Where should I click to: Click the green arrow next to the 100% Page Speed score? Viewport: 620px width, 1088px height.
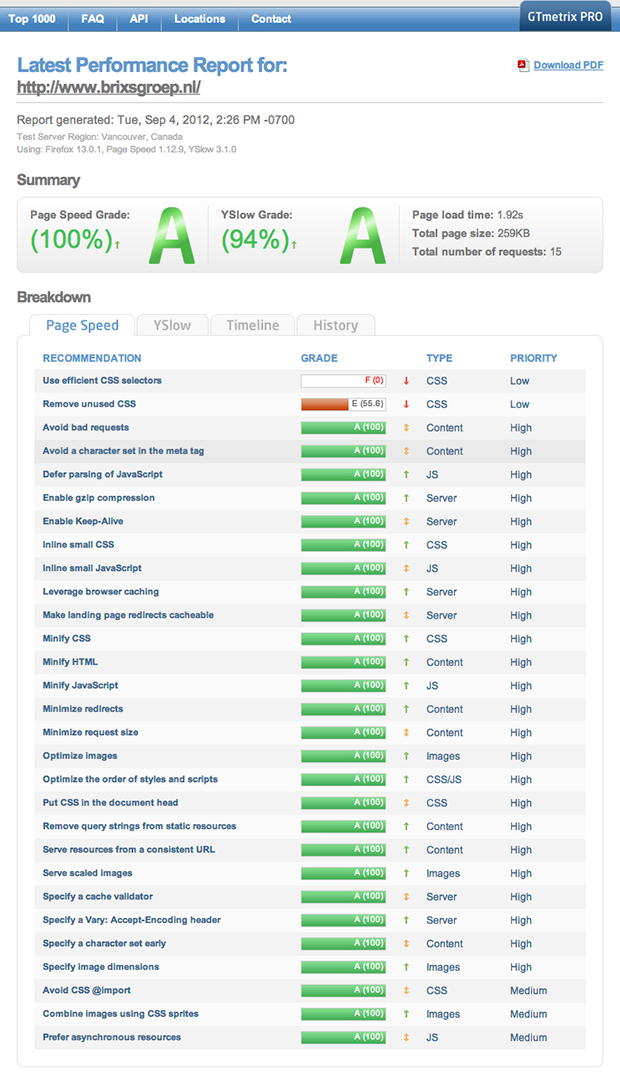point(117,245)
